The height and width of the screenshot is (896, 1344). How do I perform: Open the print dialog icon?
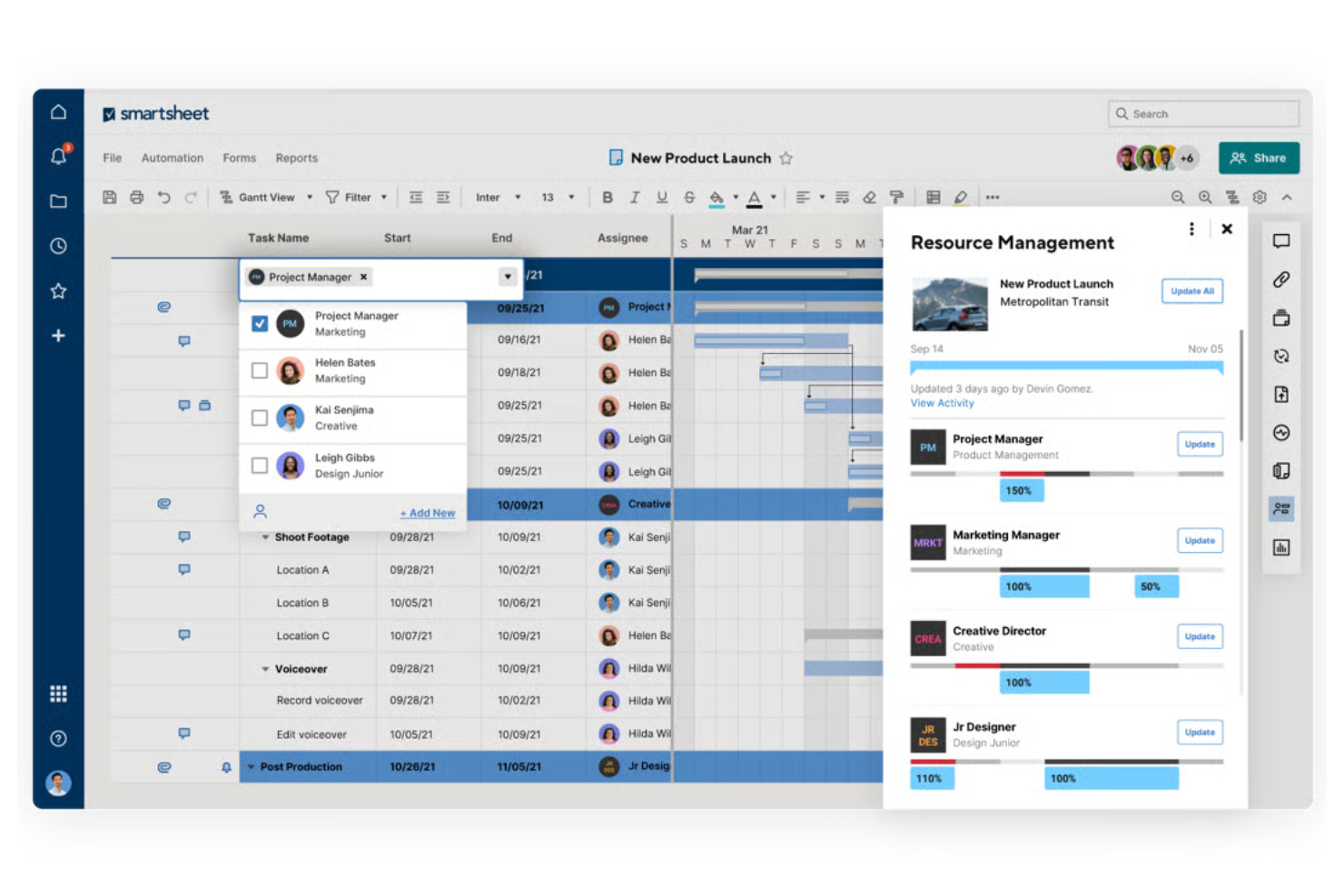pos(136,197)
